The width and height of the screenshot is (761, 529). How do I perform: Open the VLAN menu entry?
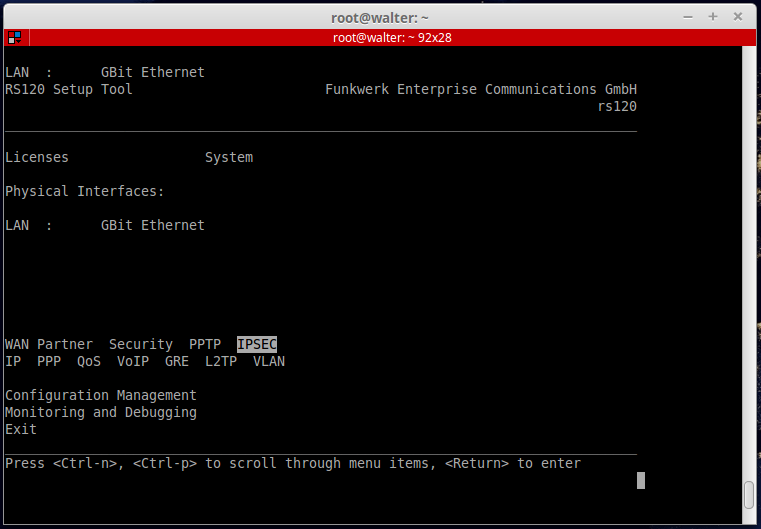(x=269, y=361)
